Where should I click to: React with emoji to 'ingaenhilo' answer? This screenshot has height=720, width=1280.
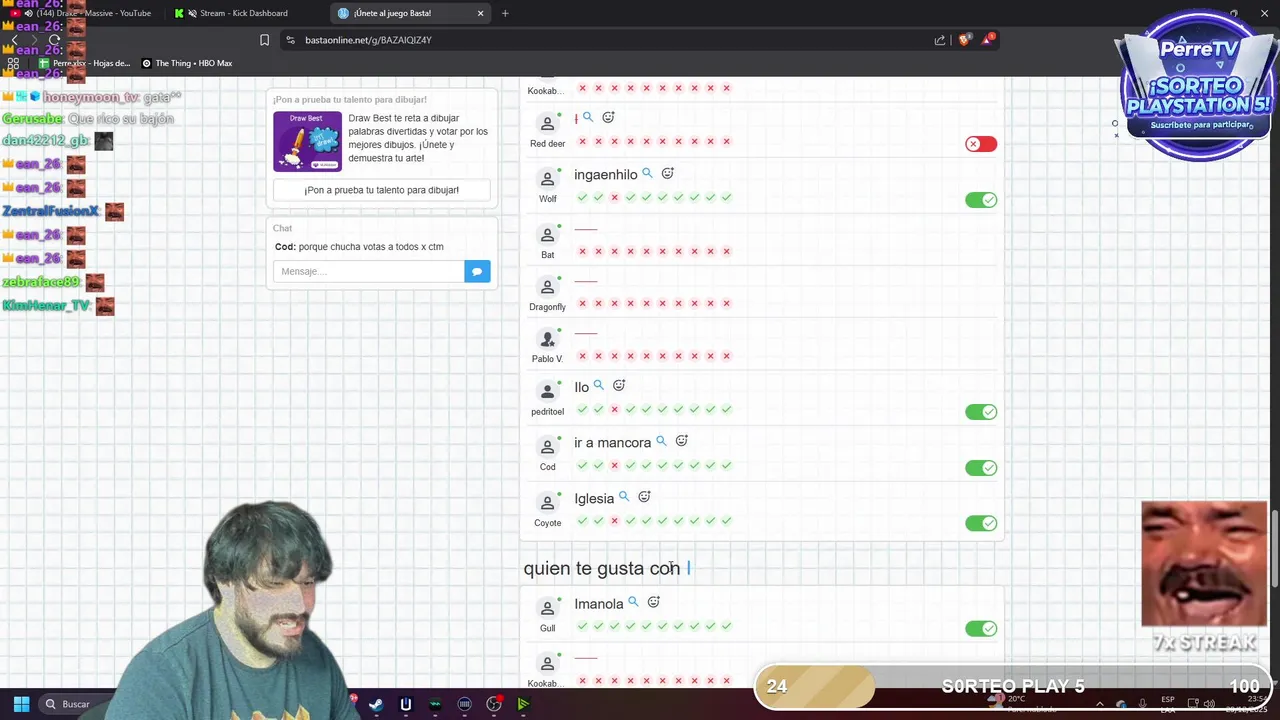tap(668, 174)
